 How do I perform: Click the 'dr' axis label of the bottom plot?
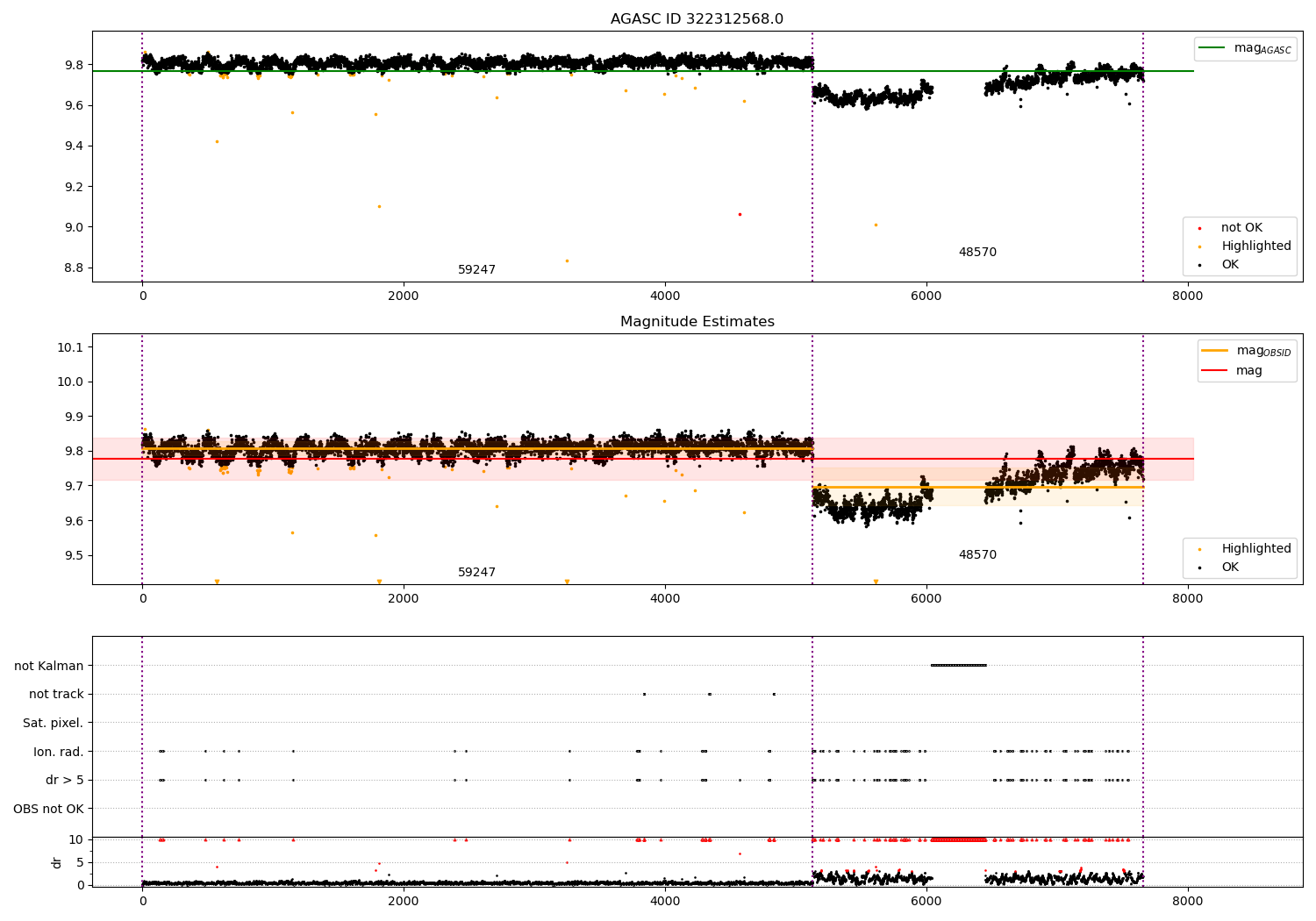click(x=57, y=862)
